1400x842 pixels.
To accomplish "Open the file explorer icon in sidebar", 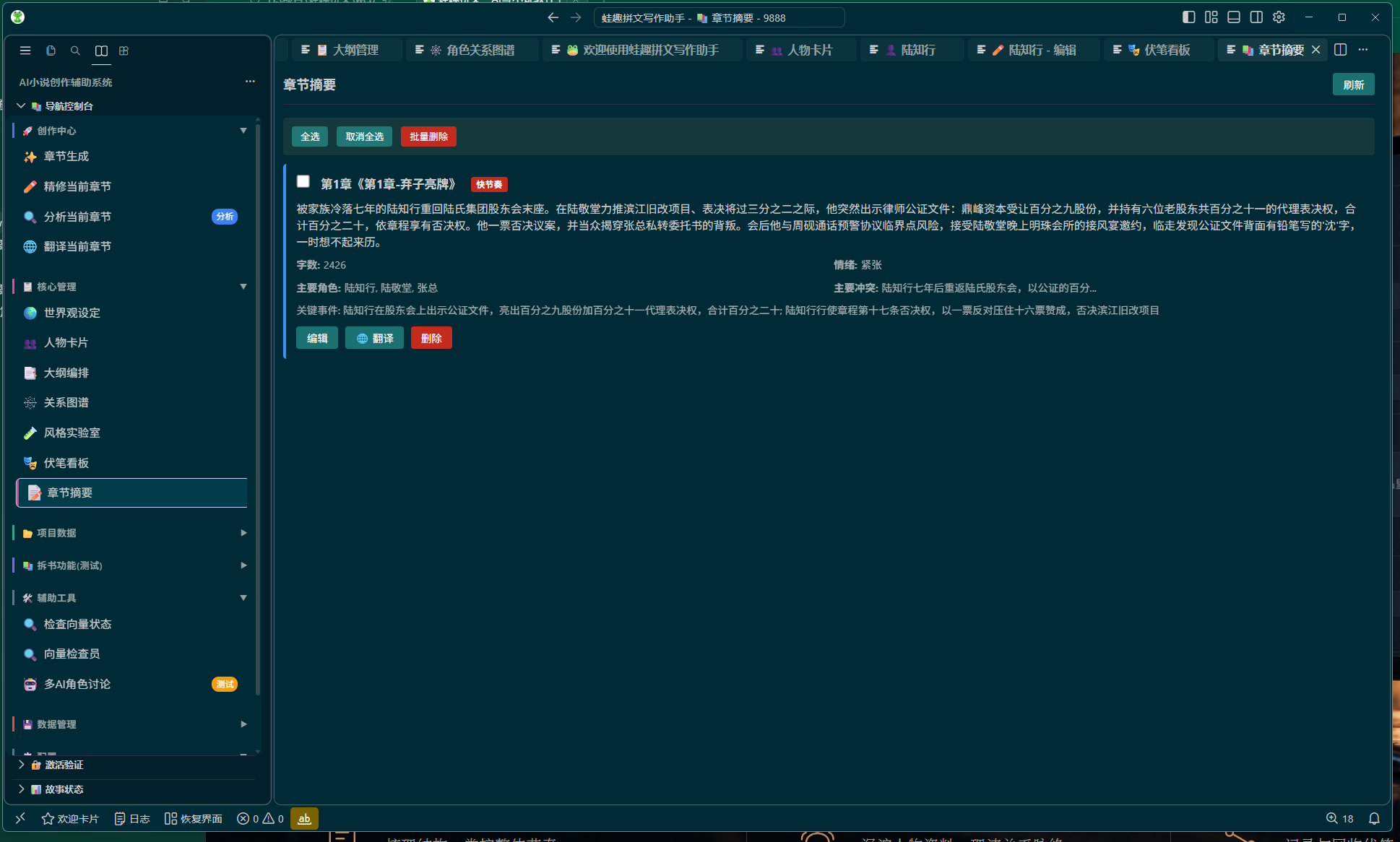I will point(51,51).
